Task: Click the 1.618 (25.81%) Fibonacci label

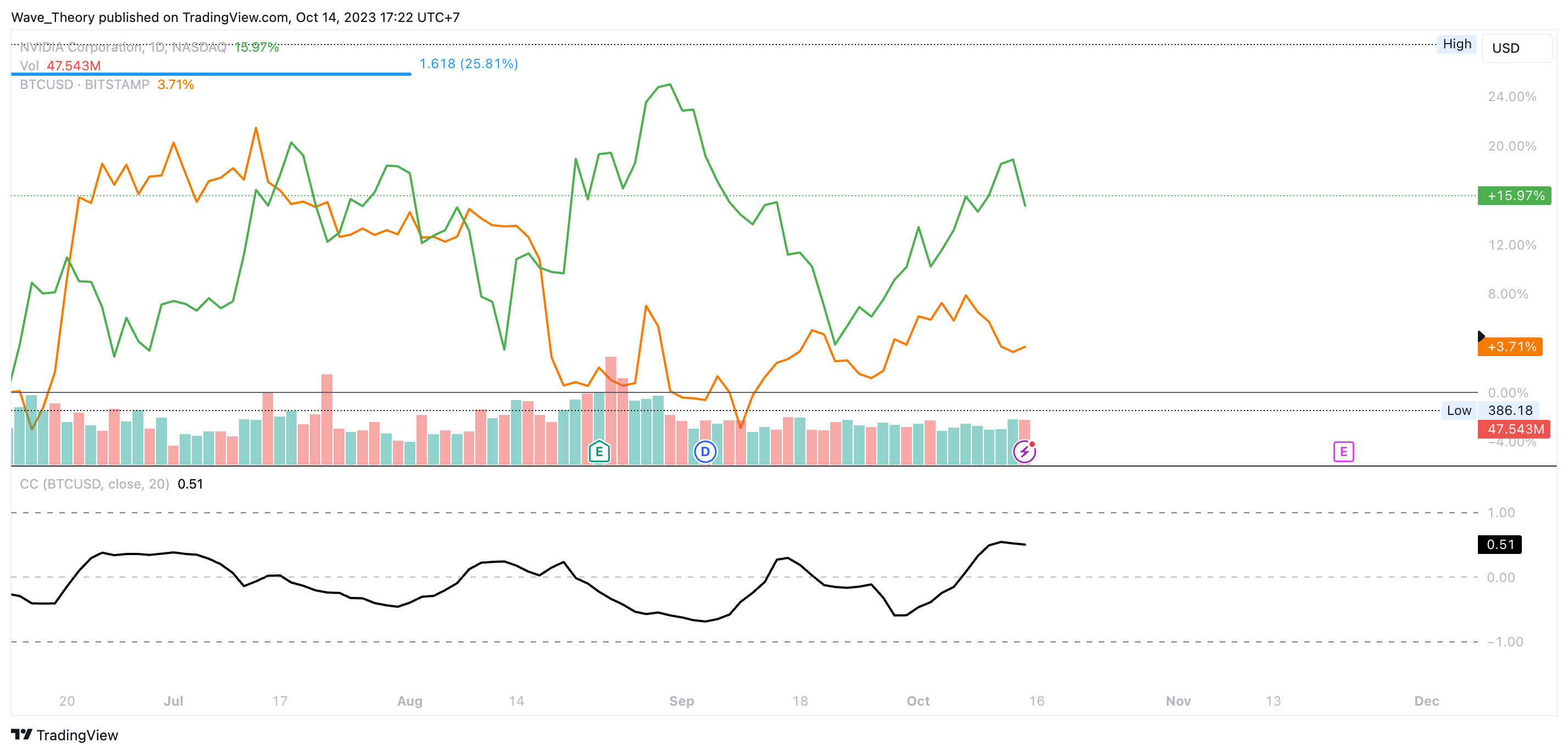Action: (468, 63)
